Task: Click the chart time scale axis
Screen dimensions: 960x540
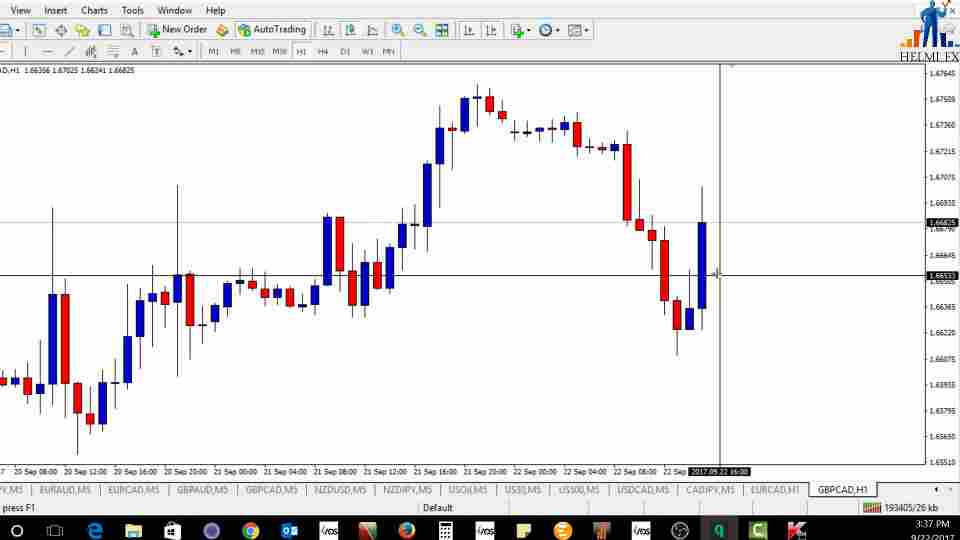Action: pos(462,471)
